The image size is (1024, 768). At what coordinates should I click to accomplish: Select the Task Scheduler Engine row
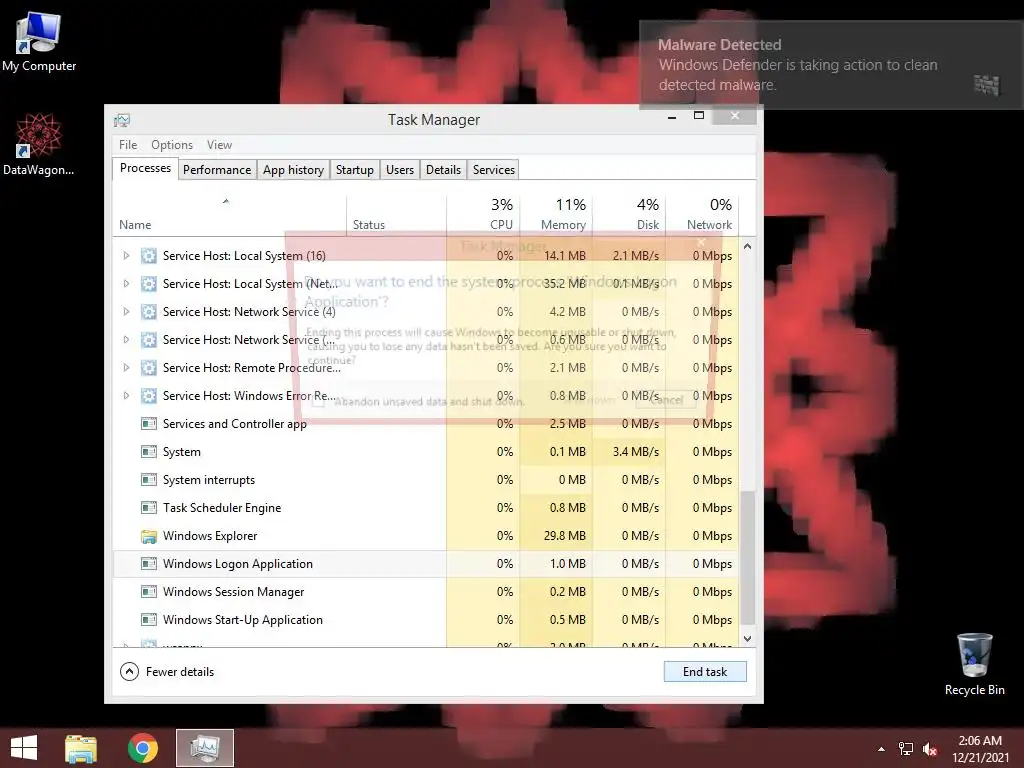(426, 508)
